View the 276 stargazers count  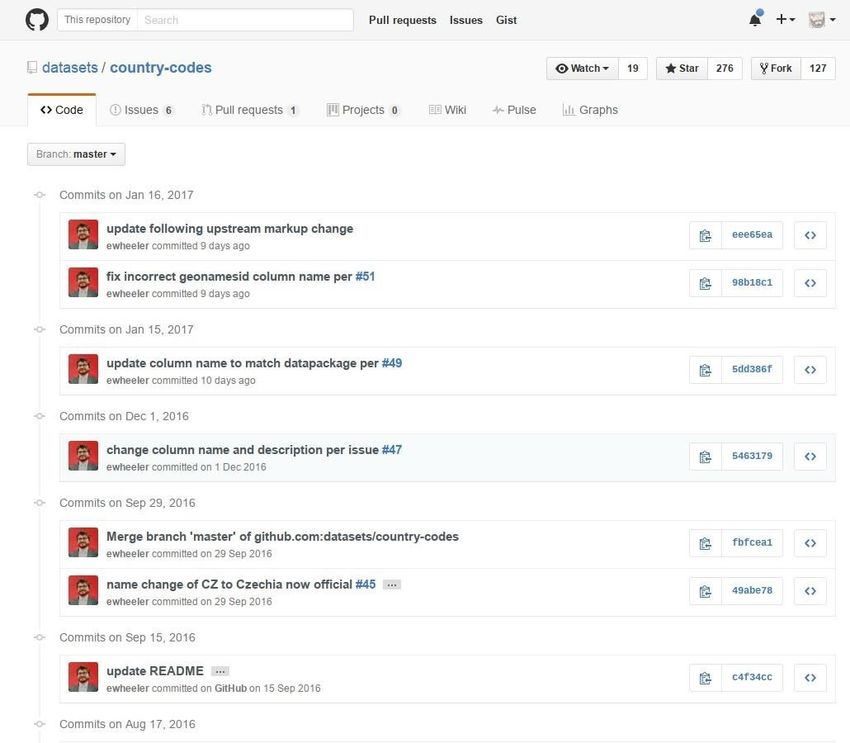(725, 68)
